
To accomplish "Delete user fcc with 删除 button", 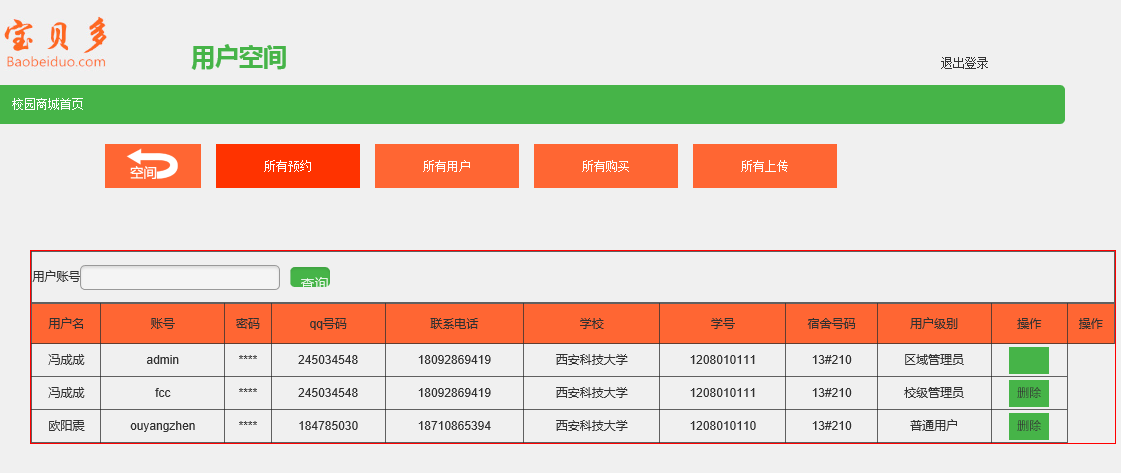I will pos(1029,393).
